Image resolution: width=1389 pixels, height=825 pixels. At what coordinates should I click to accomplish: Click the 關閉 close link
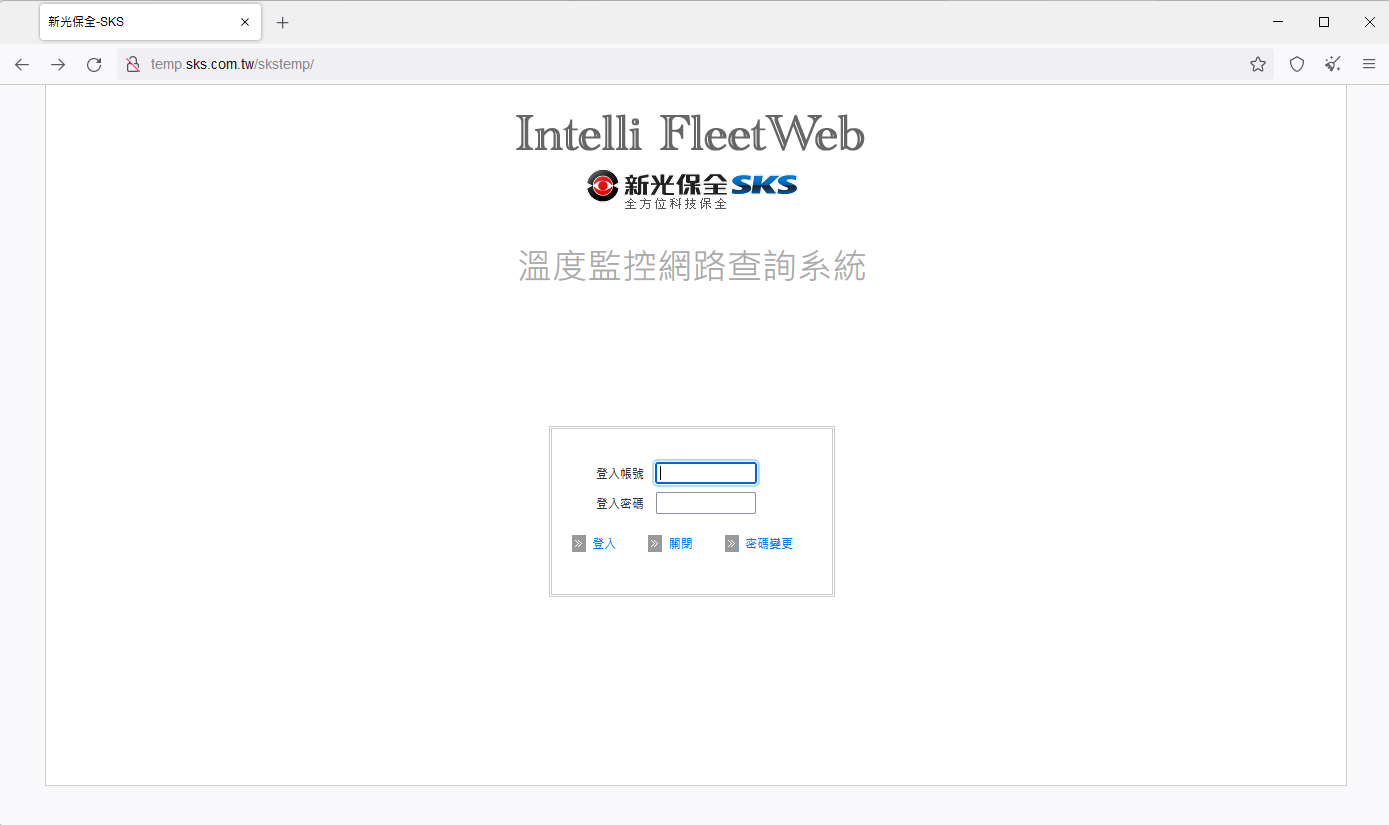point(681,544)
